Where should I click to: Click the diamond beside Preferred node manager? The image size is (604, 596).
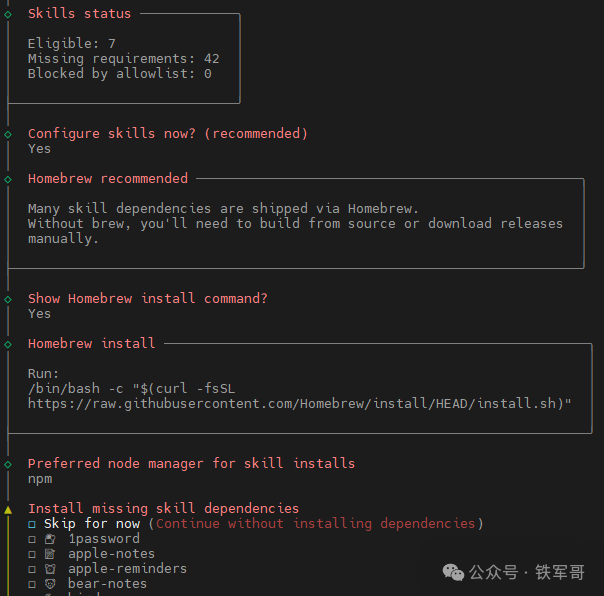coord(8,464)
